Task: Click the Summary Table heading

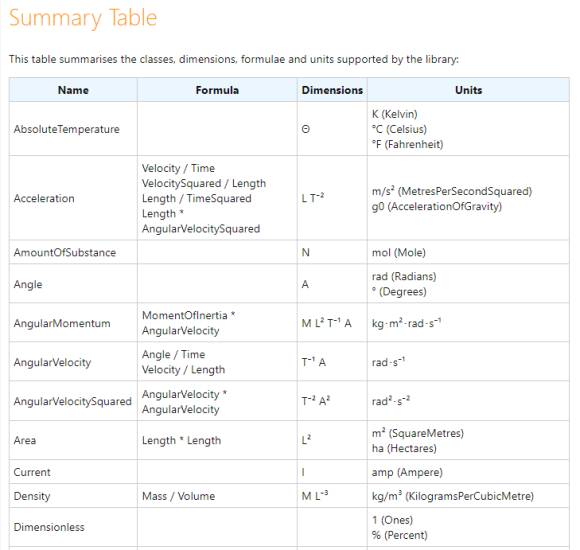Action: (x=83, y=18)
